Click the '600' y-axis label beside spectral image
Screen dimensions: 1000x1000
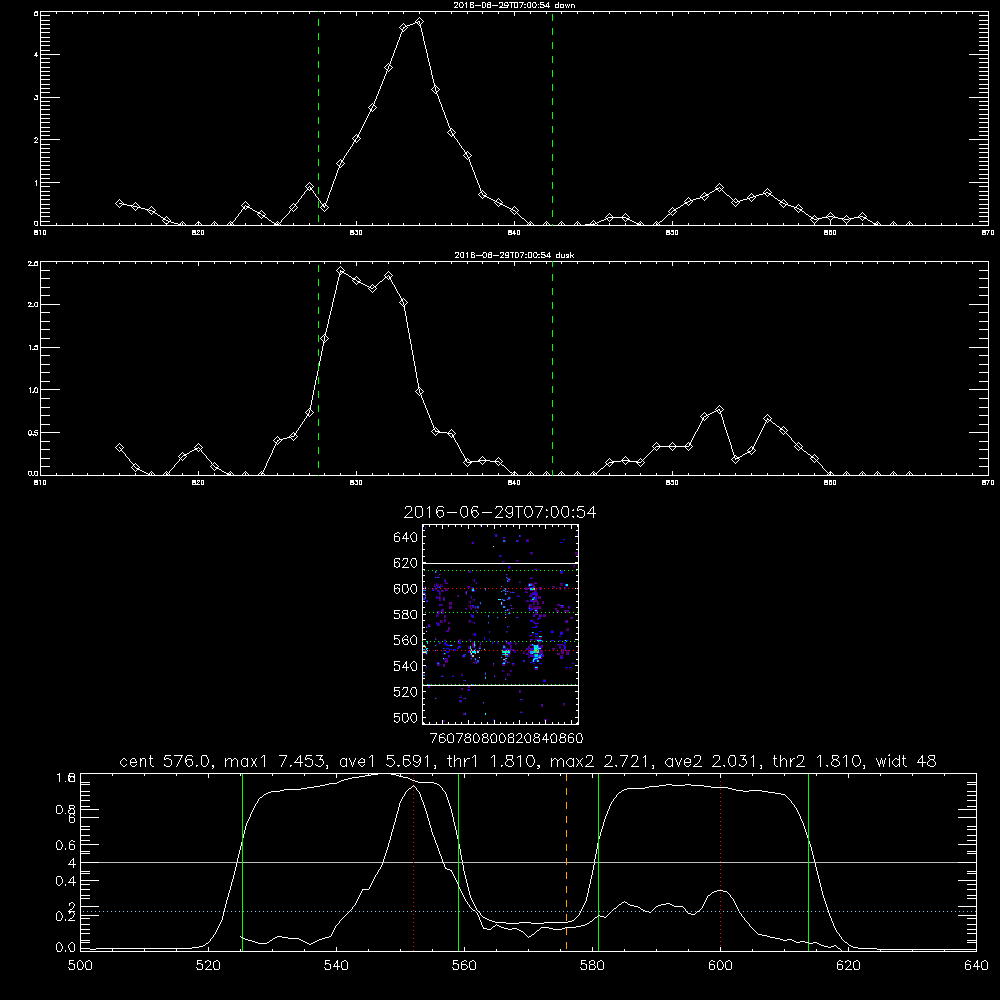[x=405, y=589]
